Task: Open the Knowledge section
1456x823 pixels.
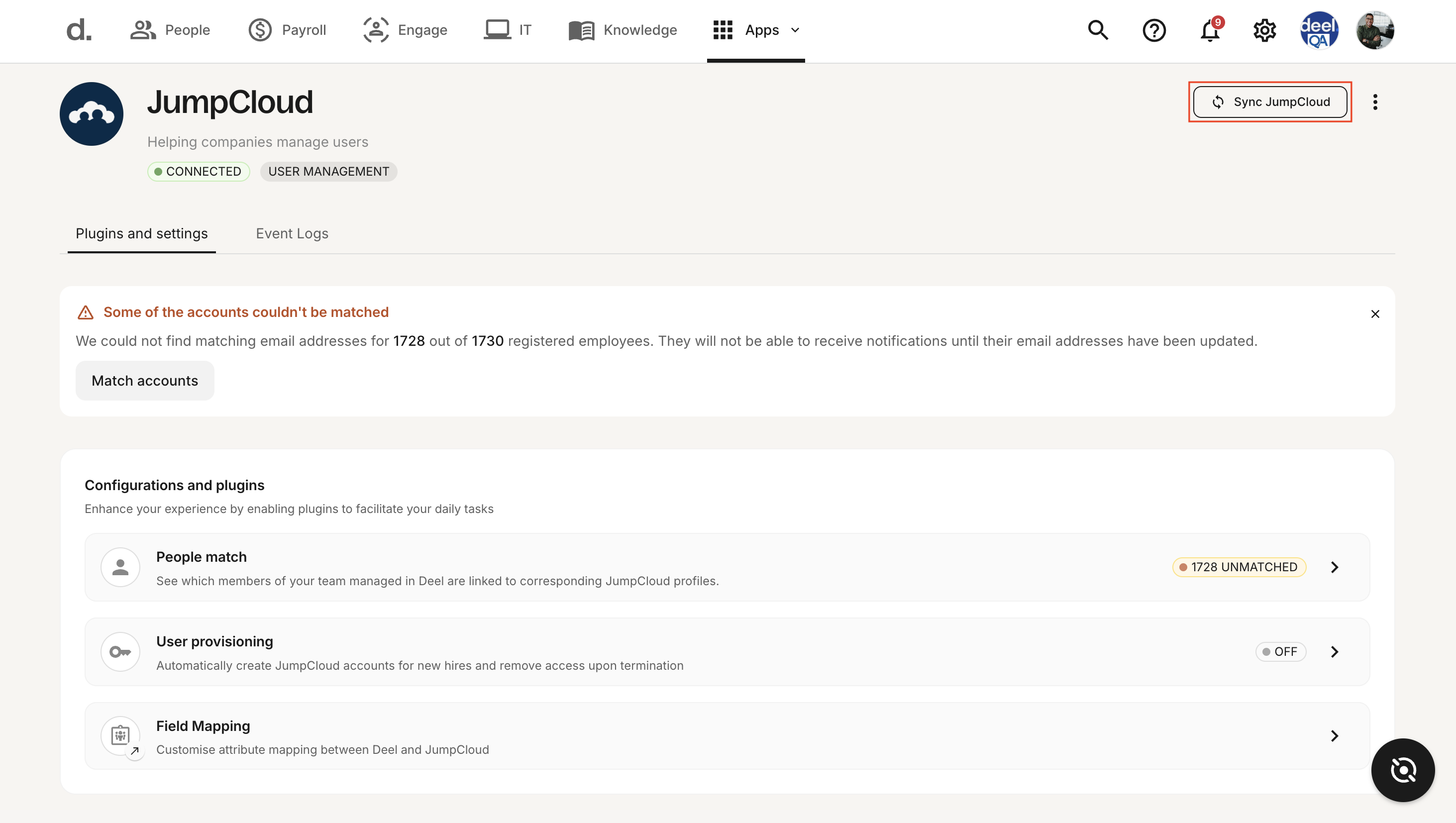Action: [x=623, y=30]
